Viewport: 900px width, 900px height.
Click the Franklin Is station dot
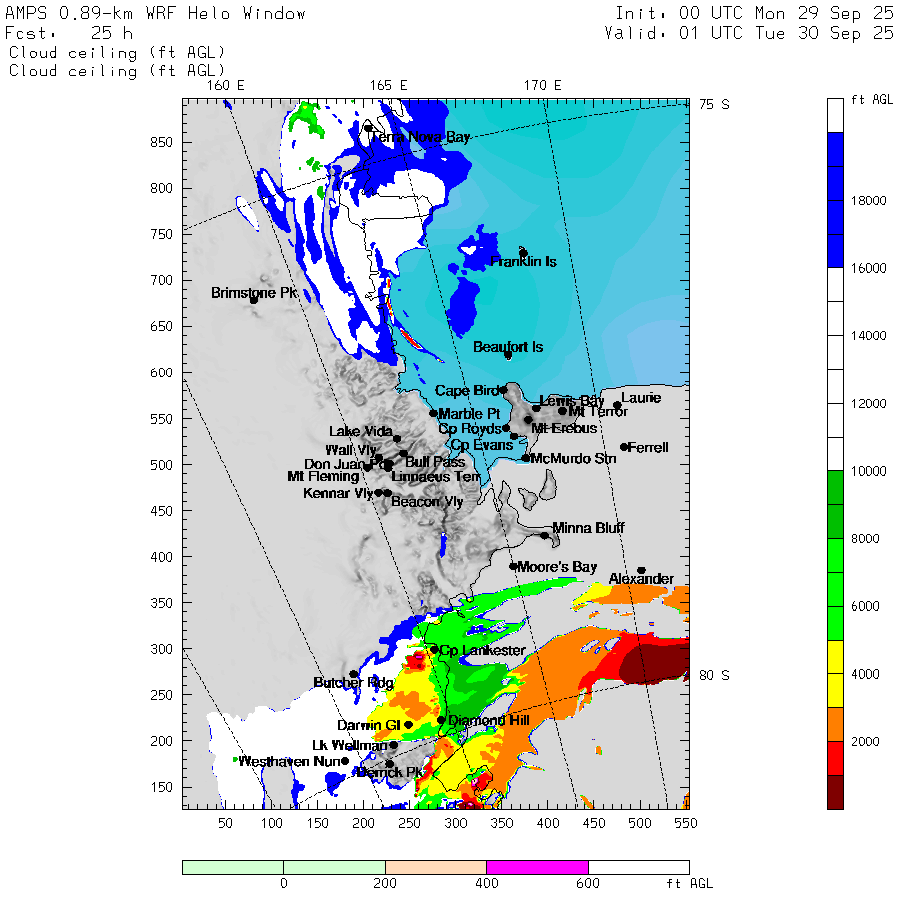point(523,253)
